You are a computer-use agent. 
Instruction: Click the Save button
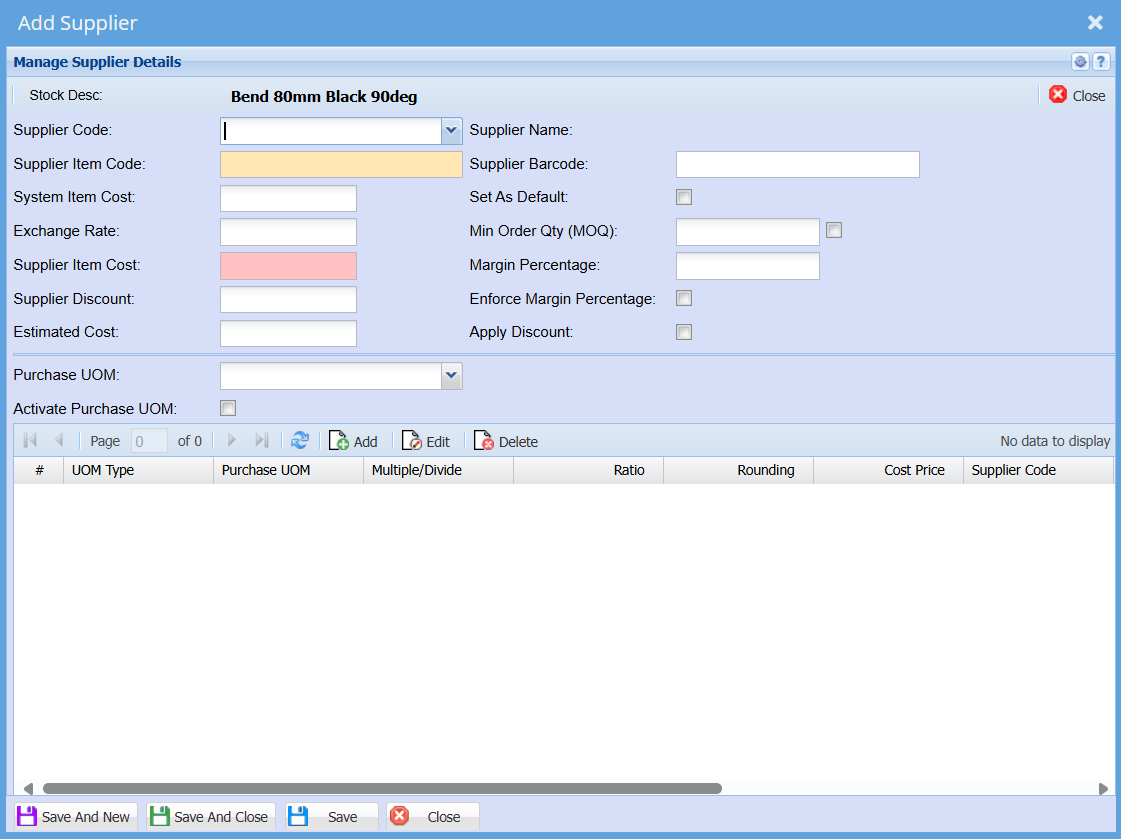tap(331, 816)
